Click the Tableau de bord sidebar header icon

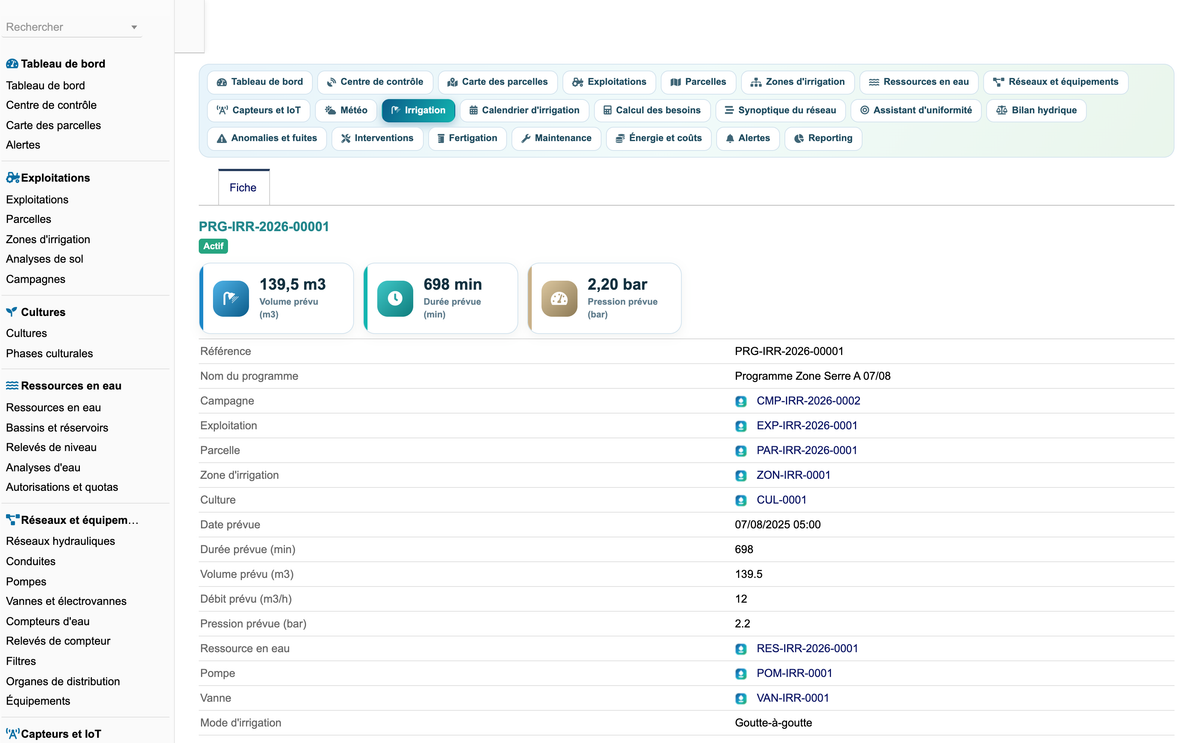pos(12,64)
